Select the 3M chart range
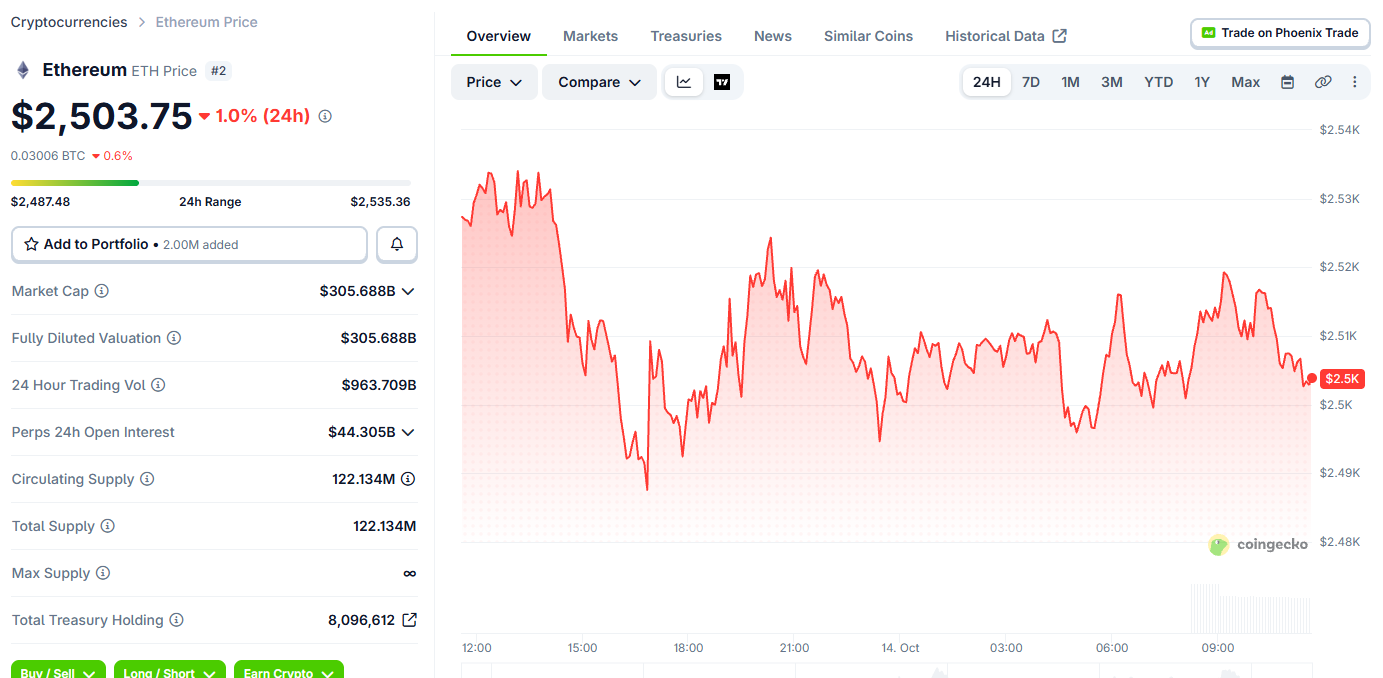 [1112, 82]
